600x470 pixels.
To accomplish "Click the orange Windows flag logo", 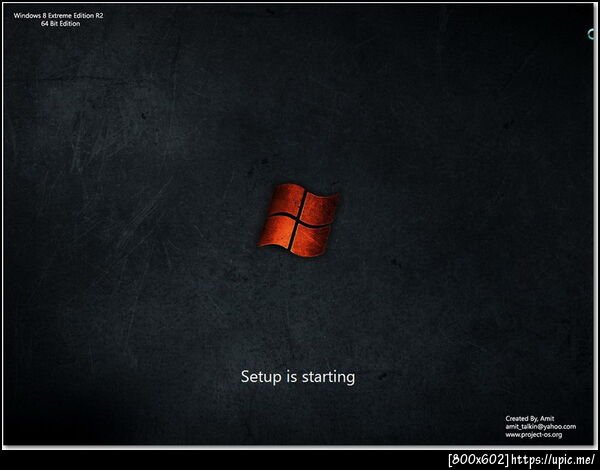I will [x=298, y=220].
